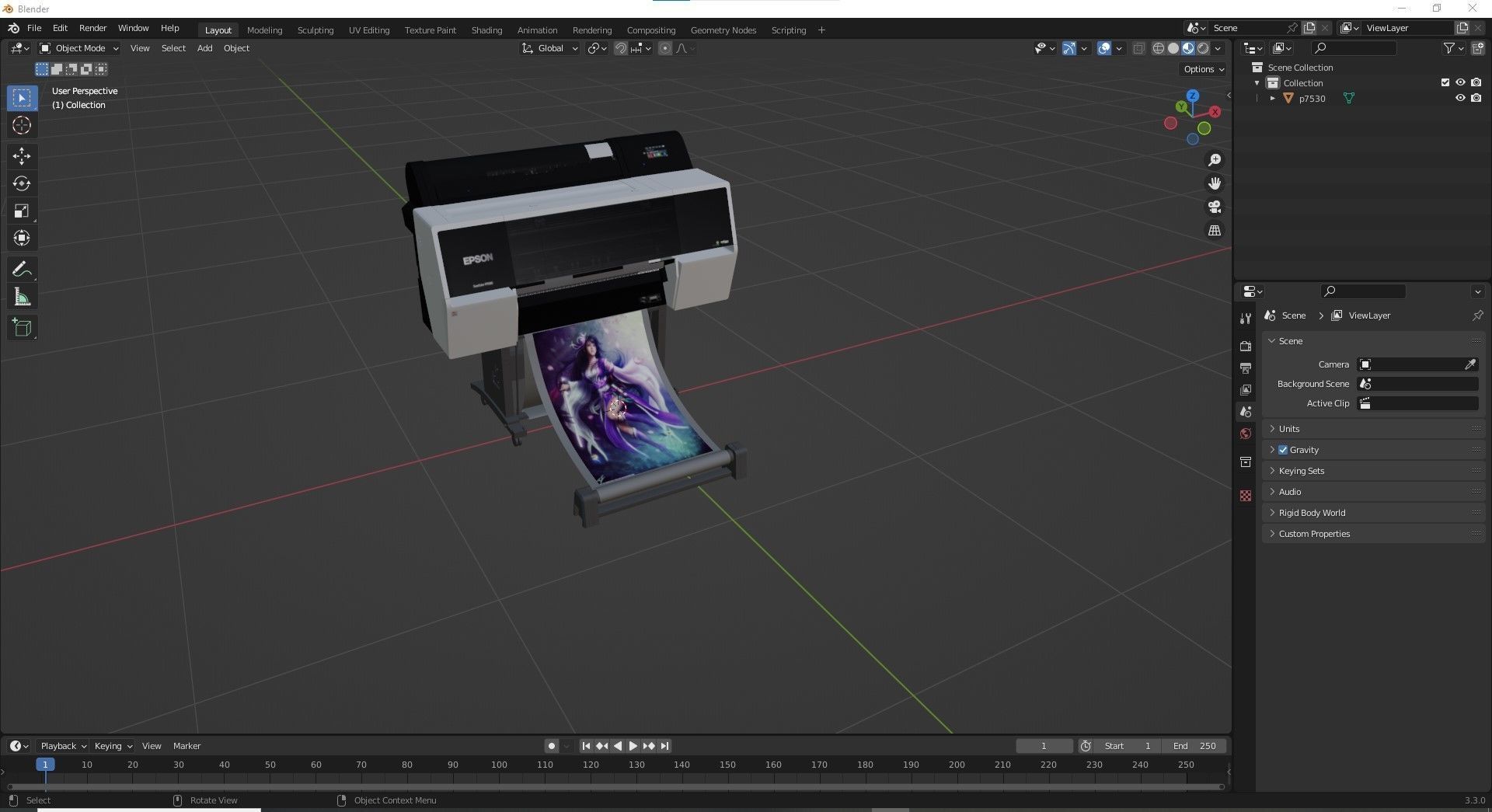Activate the Cursor tool
Screen dimensions: 1492x812
pos(22,125)
